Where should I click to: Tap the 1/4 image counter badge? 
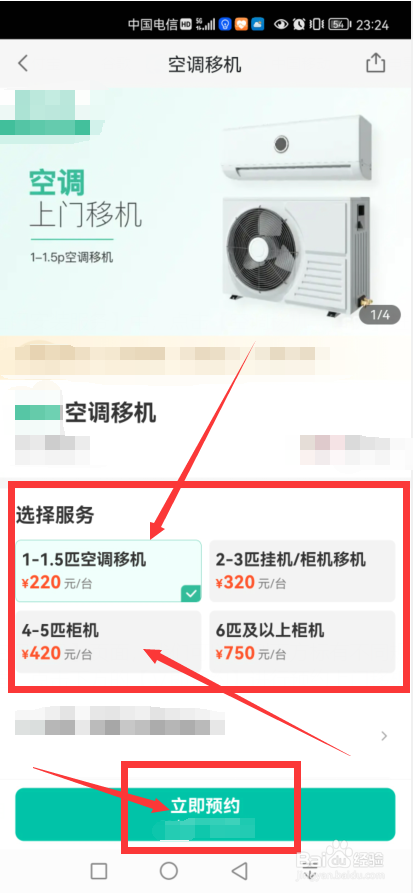380,314
